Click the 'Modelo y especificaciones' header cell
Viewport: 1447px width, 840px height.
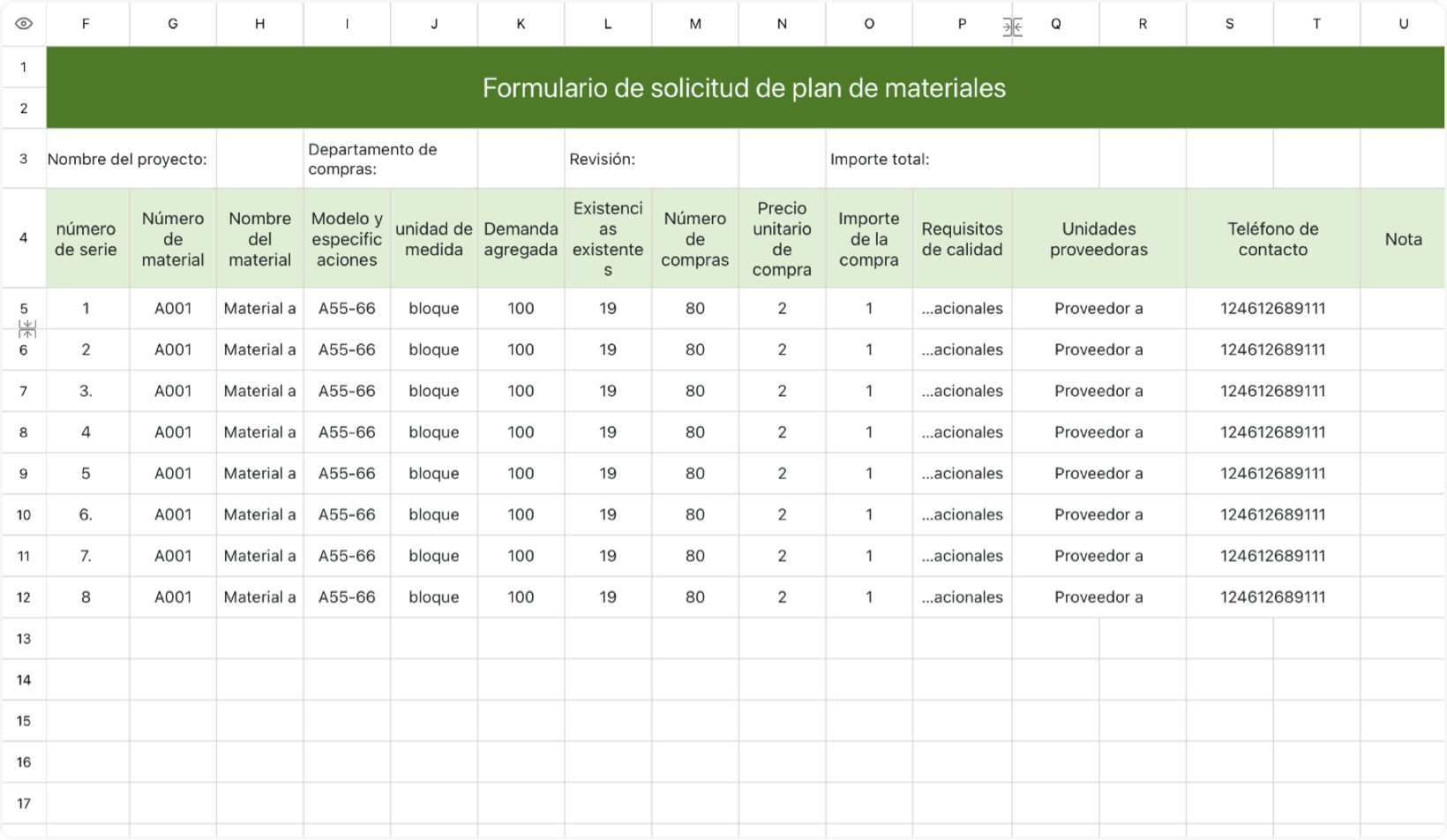[347, 238]
